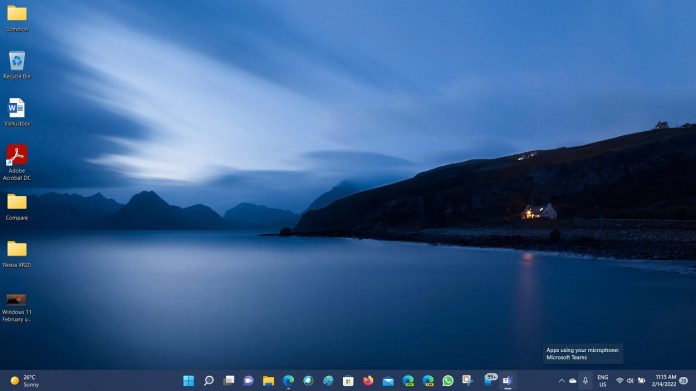
Task: Open Teams Chat icon on taskbar
Action: tap(249, 380)
